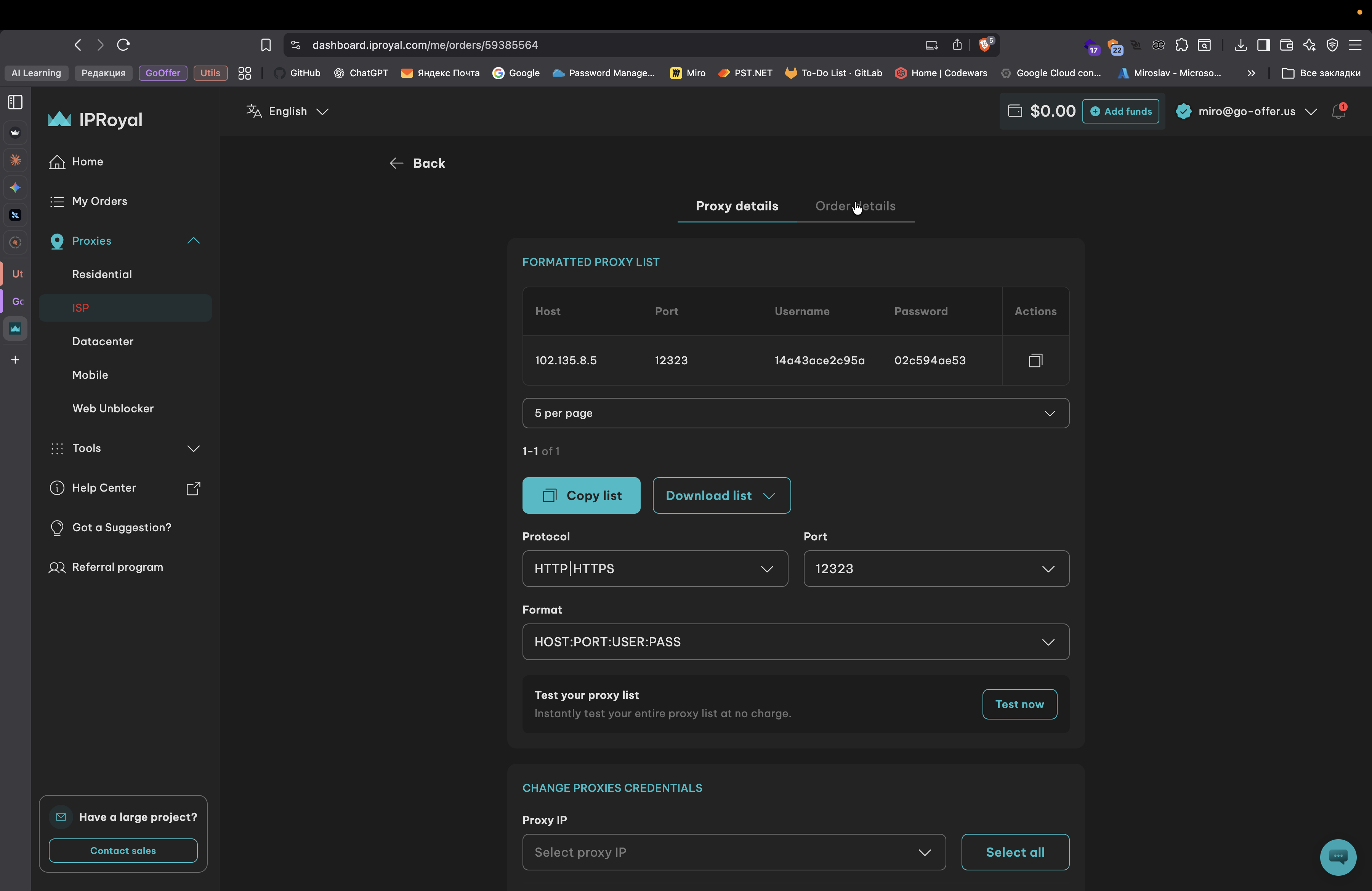Bookmark this page icon
1372x891 pixels.
(x=266, y=45)
